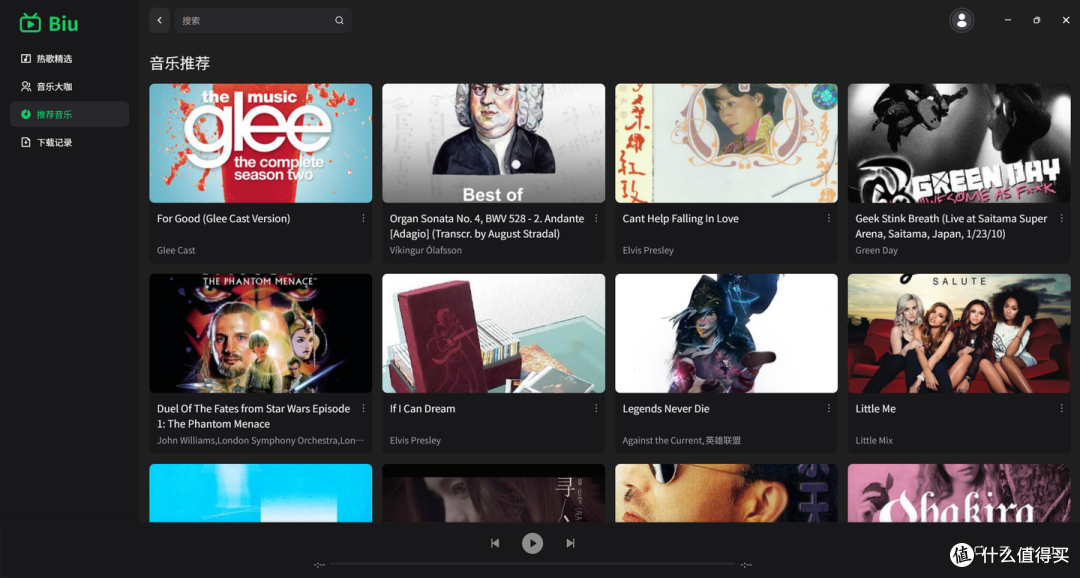This screenshot has height=578, width=1080.
Task: Open the Glee season two album cover
Action: click(x=260, y=143)
